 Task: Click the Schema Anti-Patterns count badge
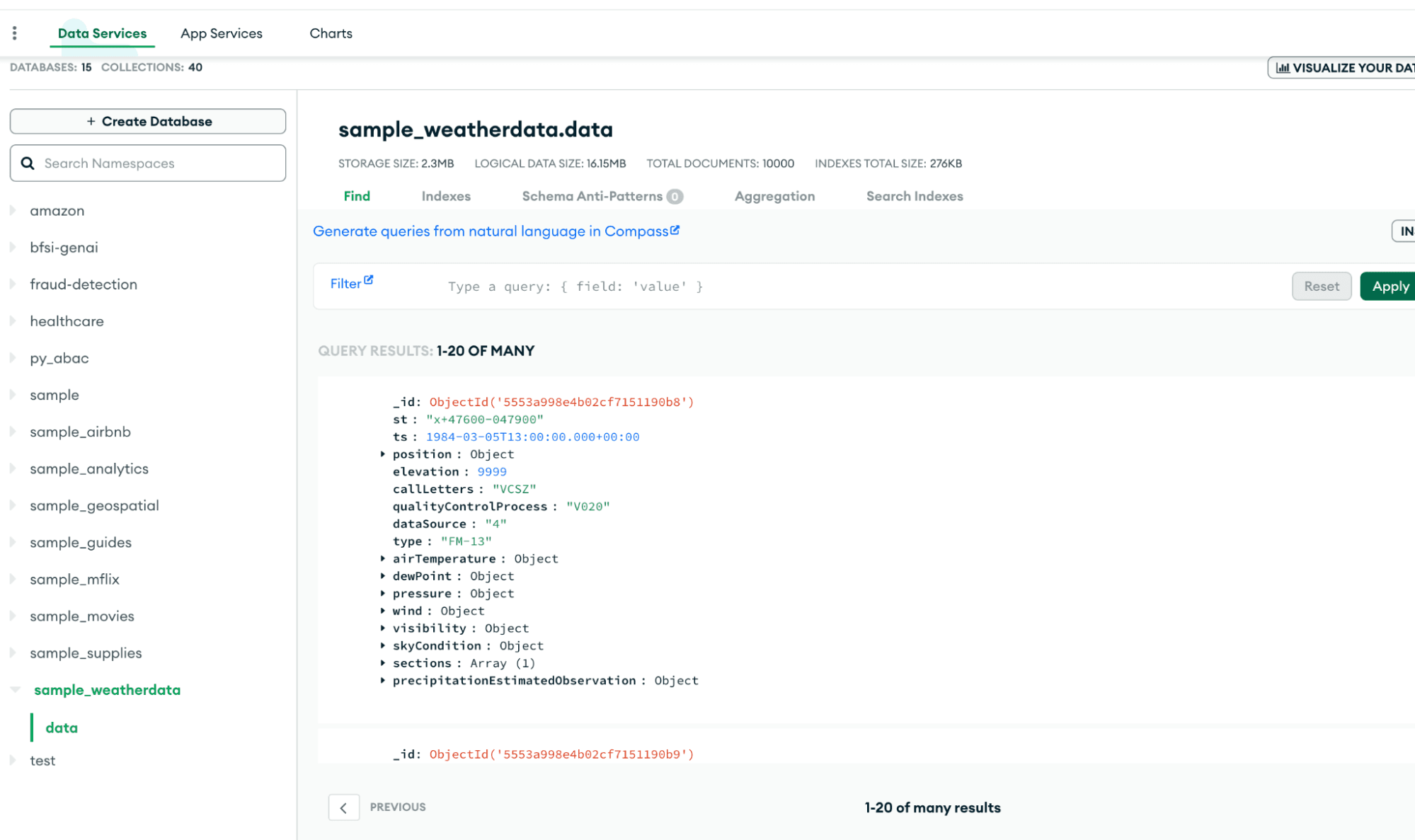coord(675,197)
